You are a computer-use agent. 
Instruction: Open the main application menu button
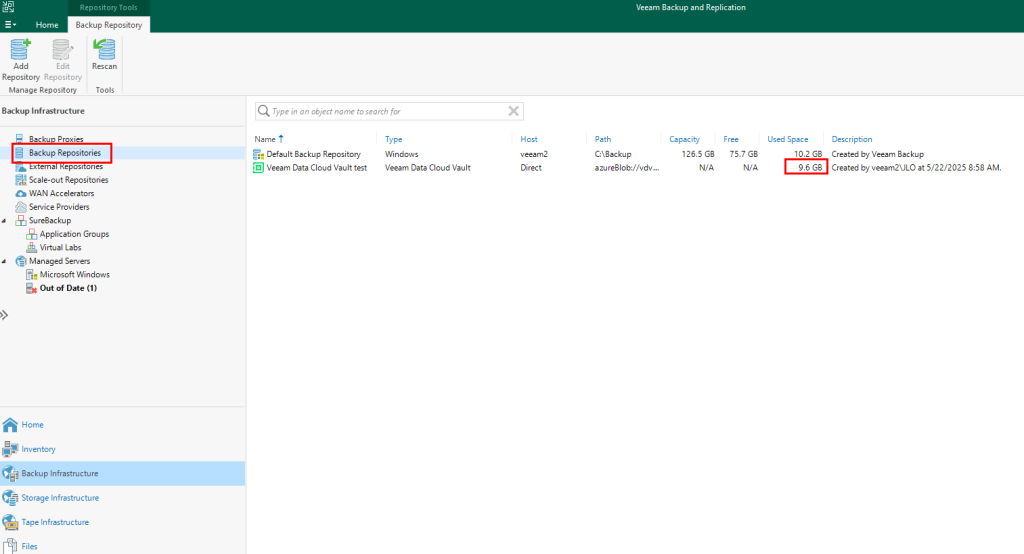pos(10,25)
